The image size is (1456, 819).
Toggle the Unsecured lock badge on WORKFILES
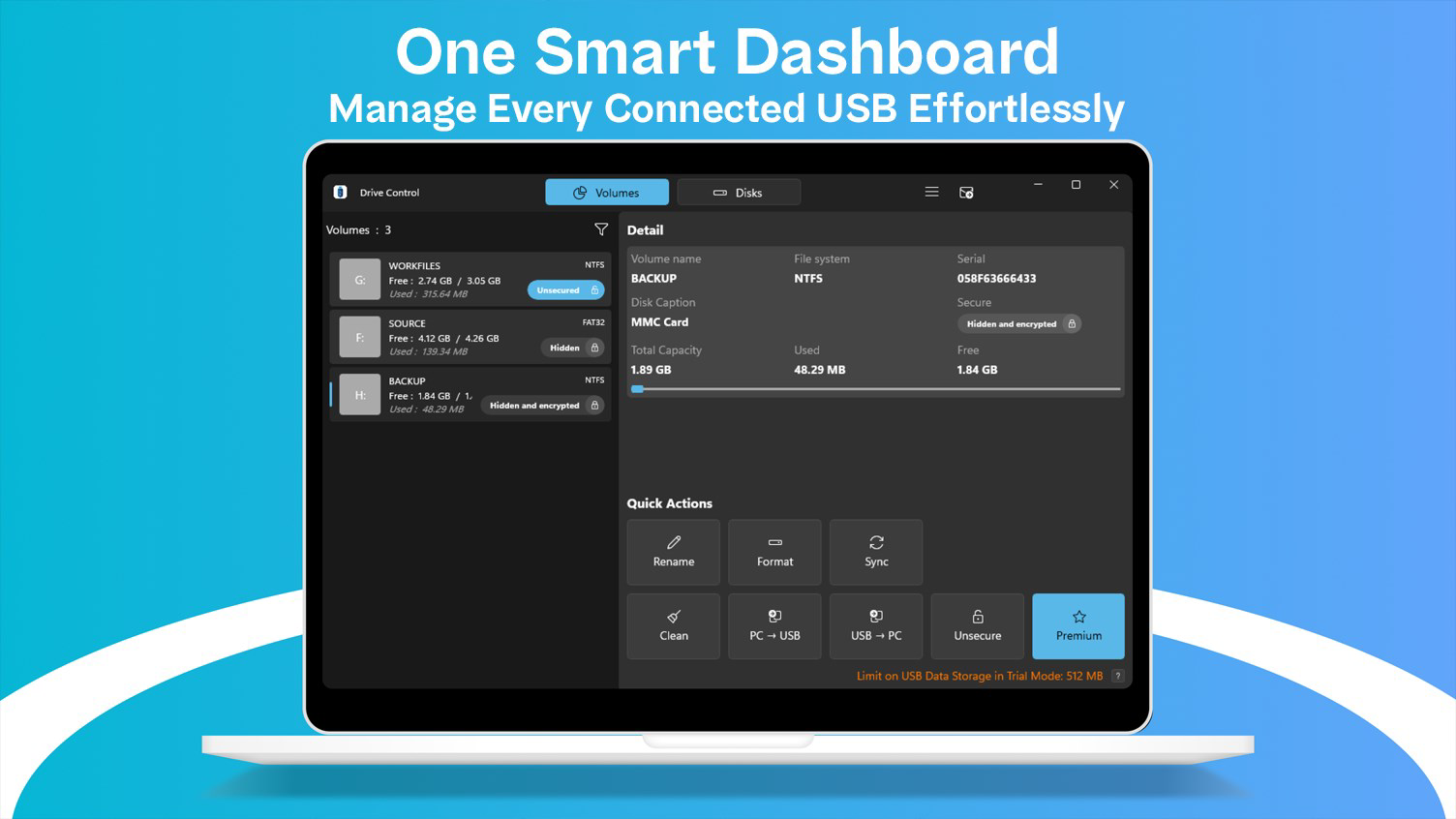[566, 289]
